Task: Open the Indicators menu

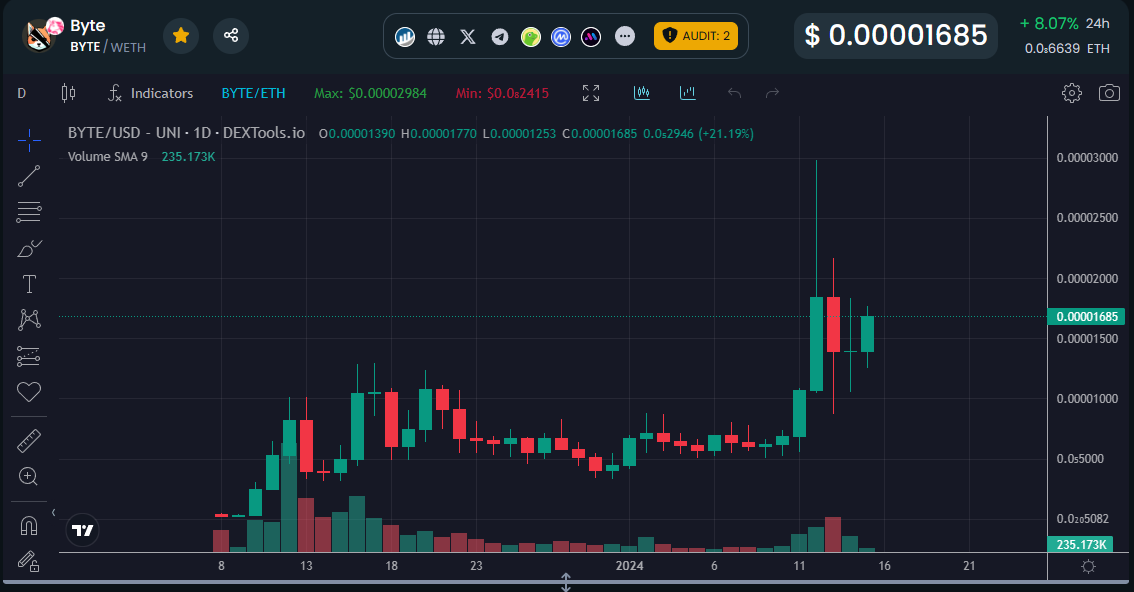Action: coord(150,93)
